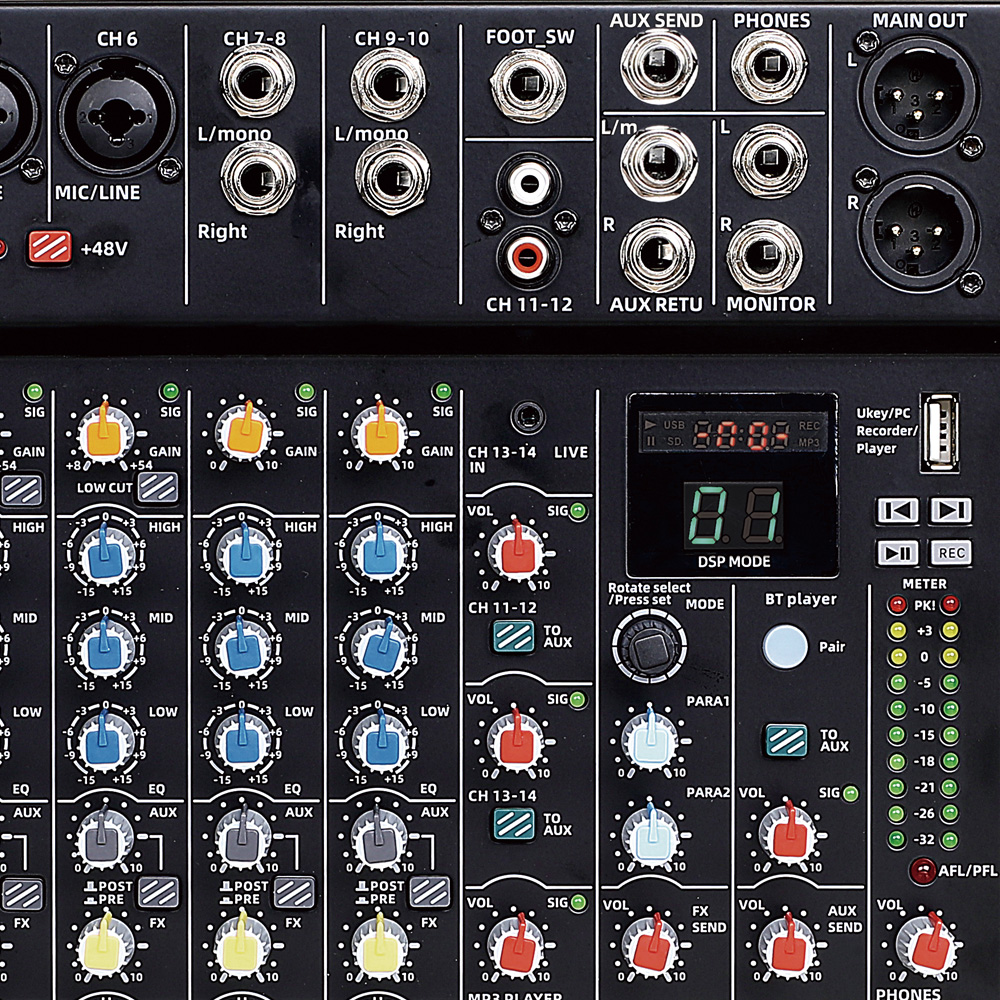Viewport: 1000px width, 1000px height.
Task: Click the PHONES output jack
Action: tap(768, 65)
